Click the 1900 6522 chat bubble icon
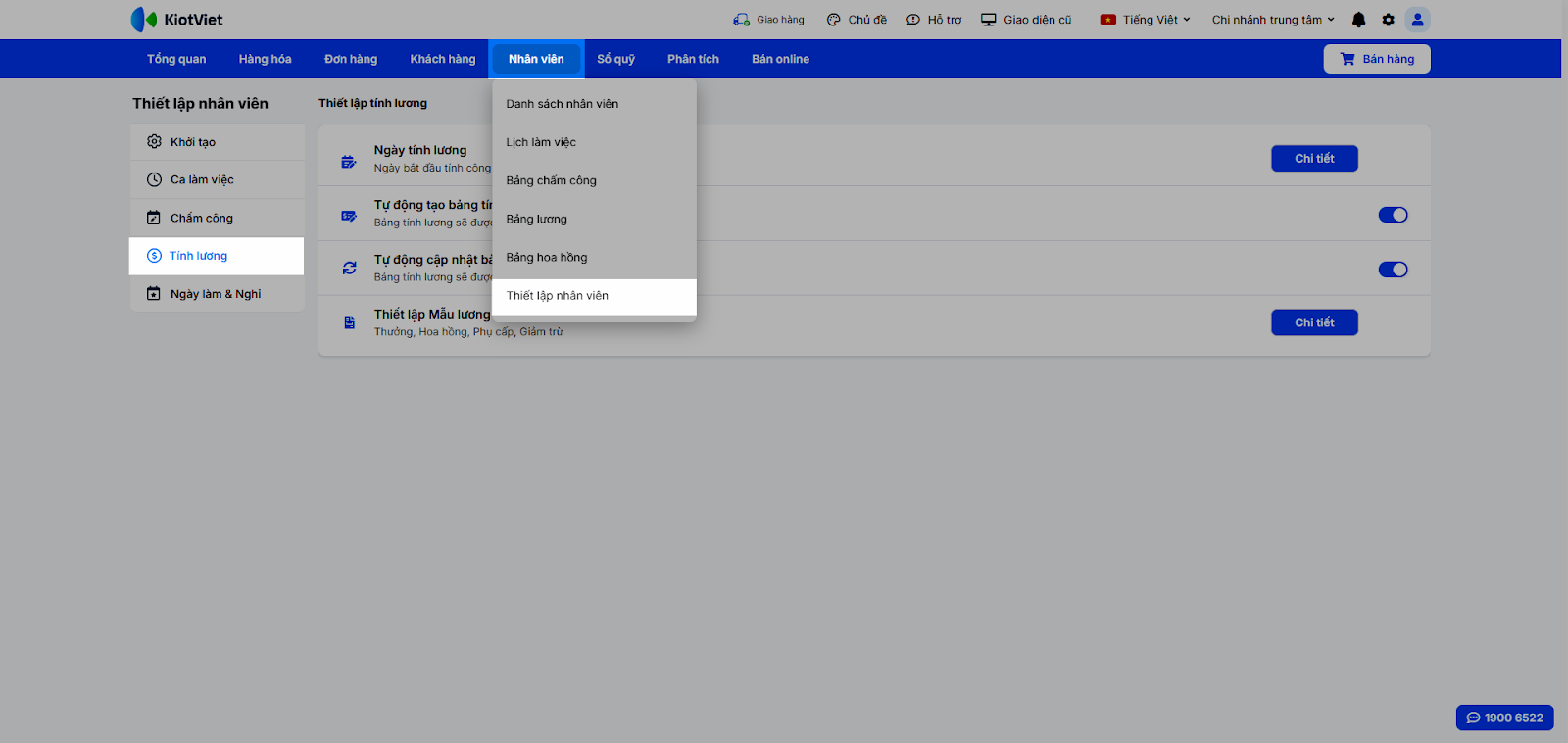 (1473, 718)
